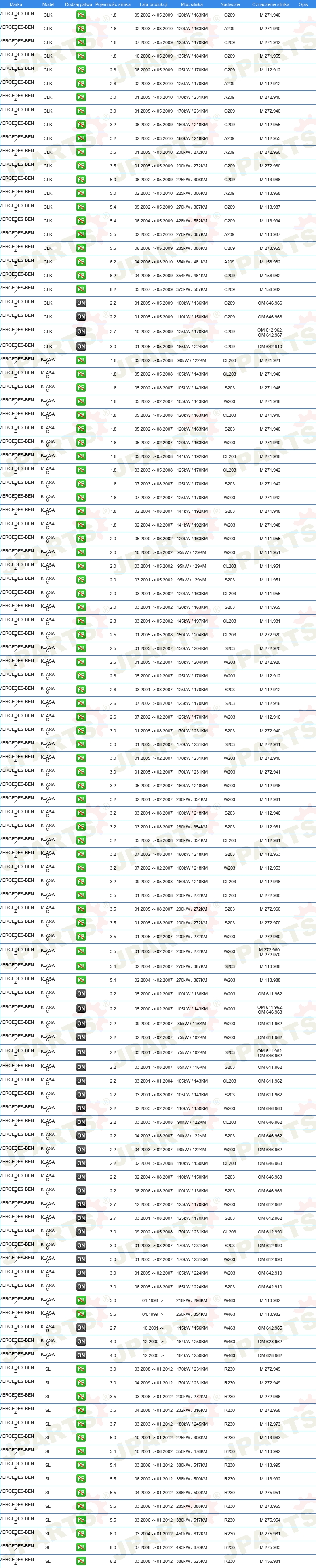This screenshot has width=316, height=1568.
Task: Click the petrol icon for SL 03.2008 -> 01.2012 3.0
Action: 81,1369
